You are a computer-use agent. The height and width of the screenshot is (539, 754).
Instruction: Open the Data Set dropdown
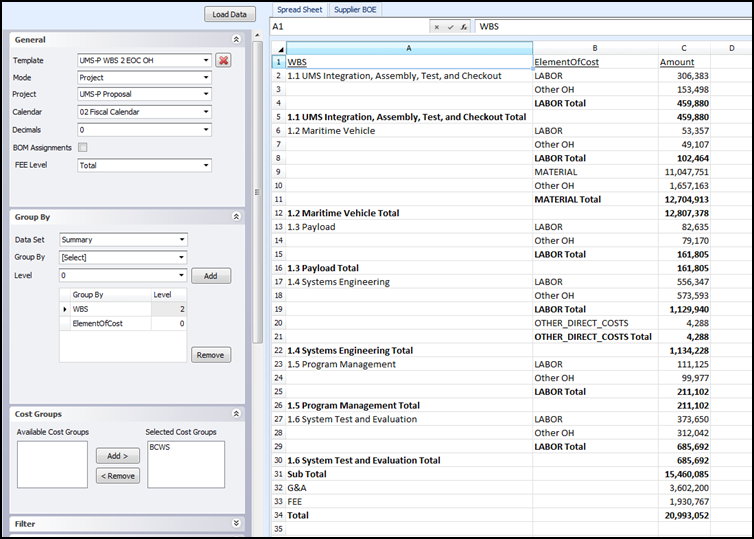(x=182, y=239)
